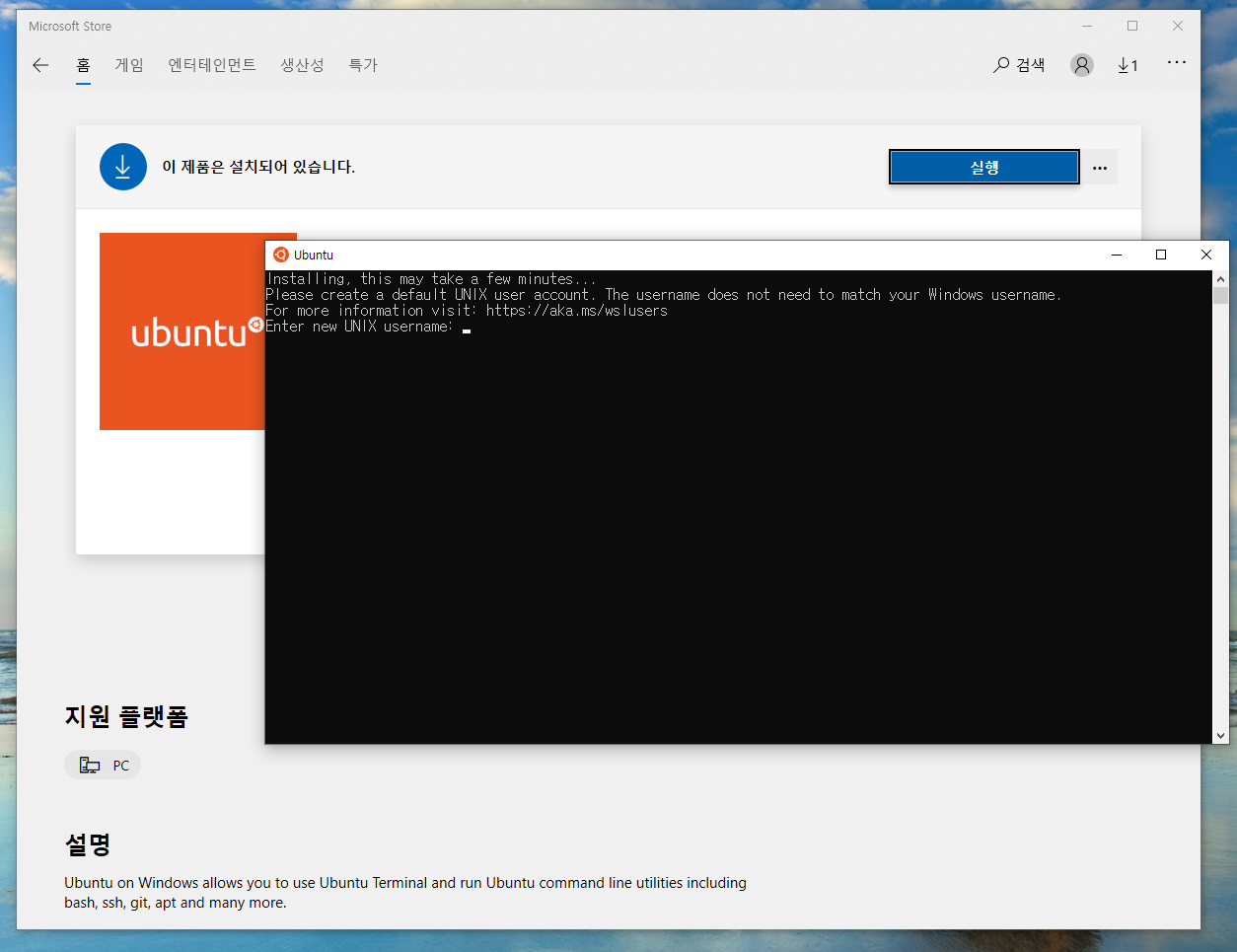This screenshot has height=952, width=1237.
Task: Click the Ubuntu on Windows description text
Action: 405,893
